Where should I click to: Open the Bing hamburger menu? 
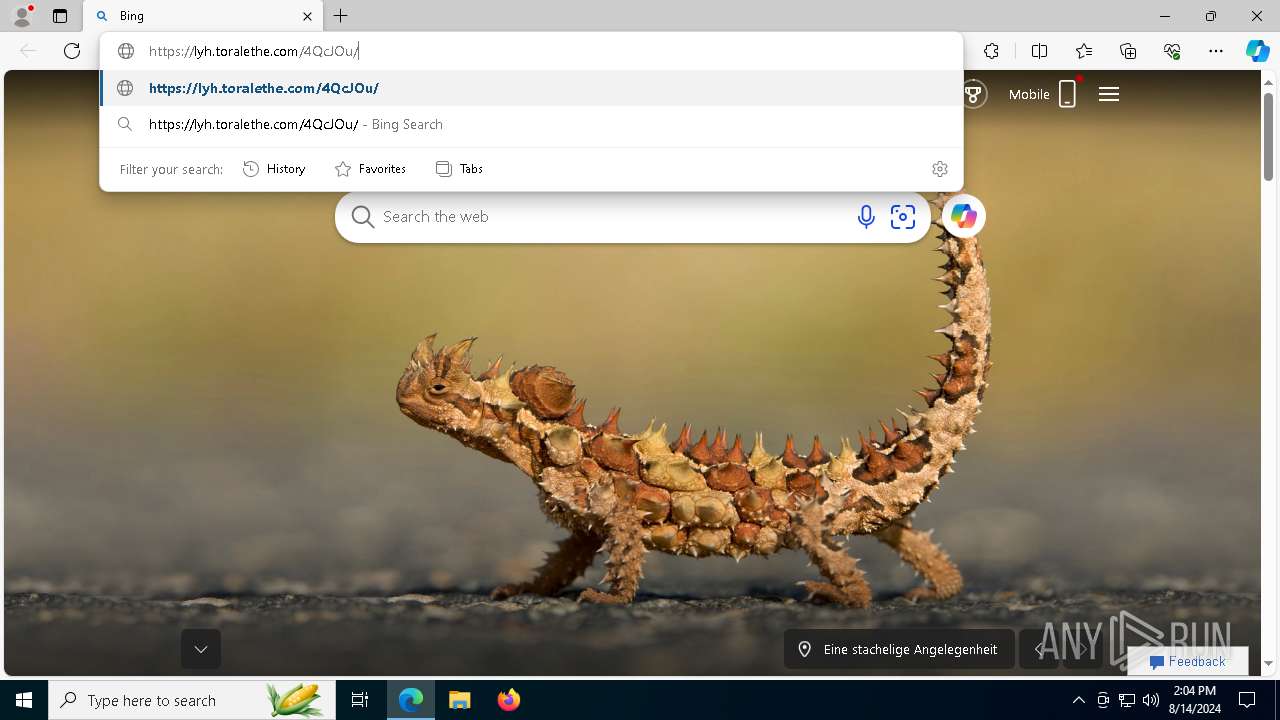coord(1109,94)
